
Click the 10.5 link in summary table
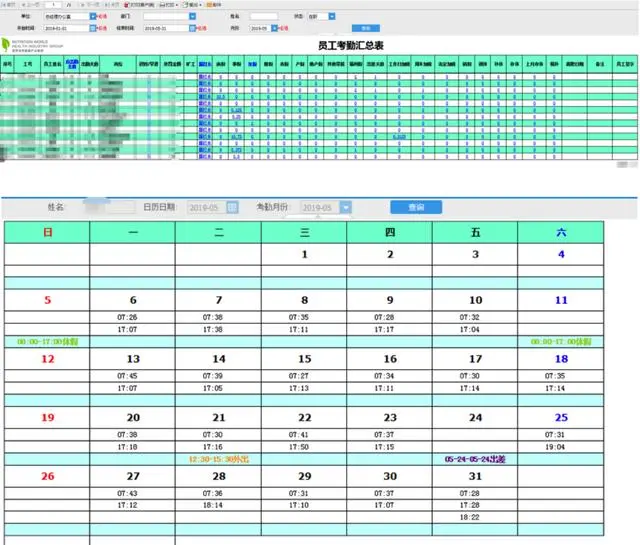(x=220, y=97)
